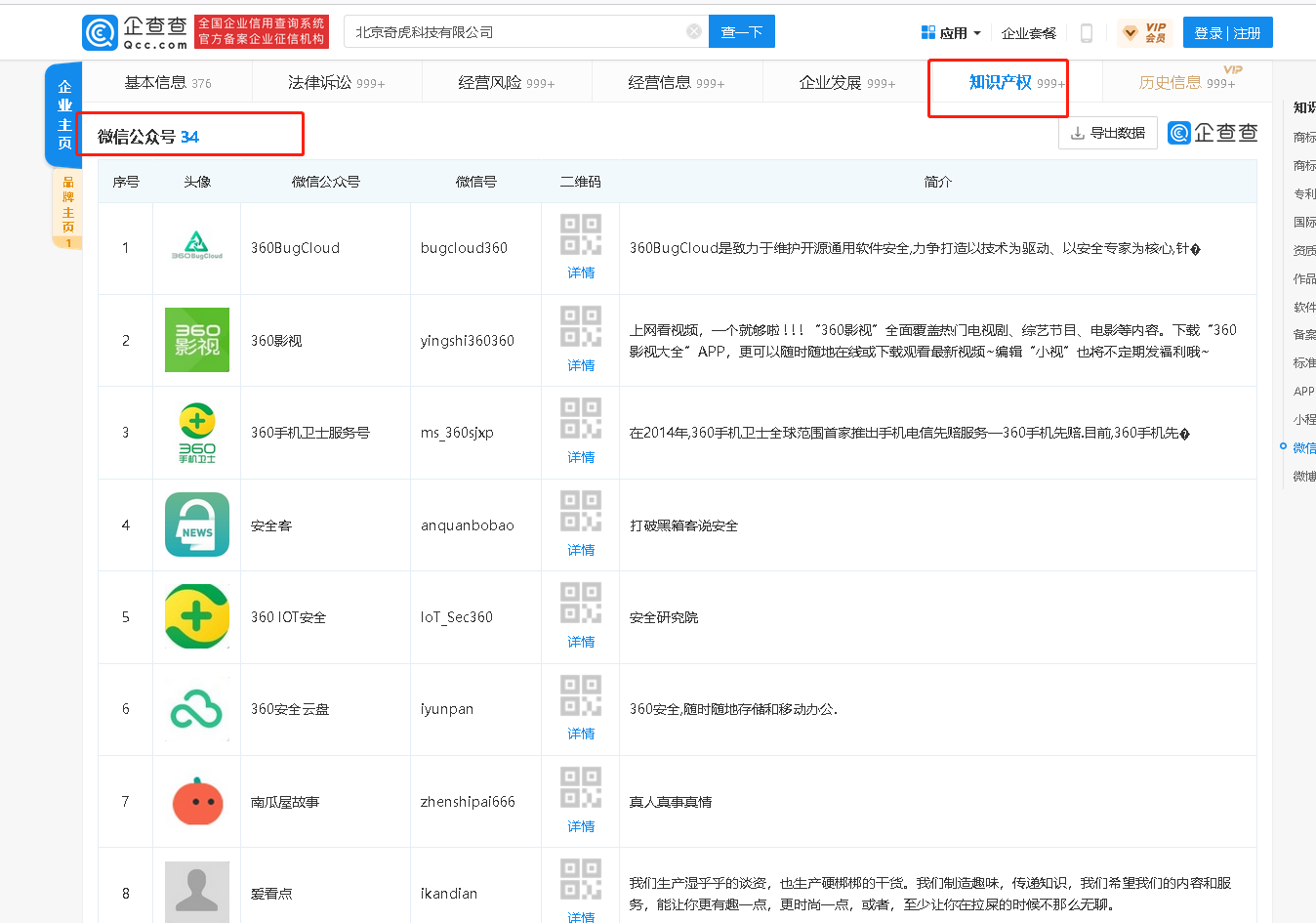This screenshot has height=923, width=1316.
Task: Click the 南瓜屋故事 account name
Action: (285, 802)
